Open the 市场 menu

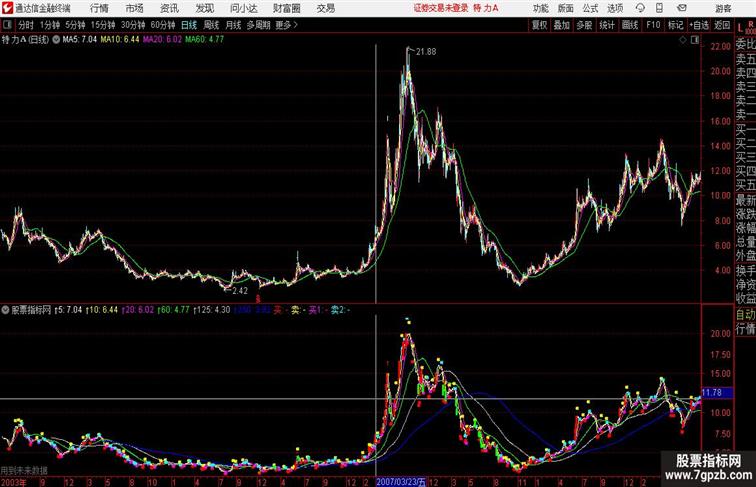pos(134,8)
